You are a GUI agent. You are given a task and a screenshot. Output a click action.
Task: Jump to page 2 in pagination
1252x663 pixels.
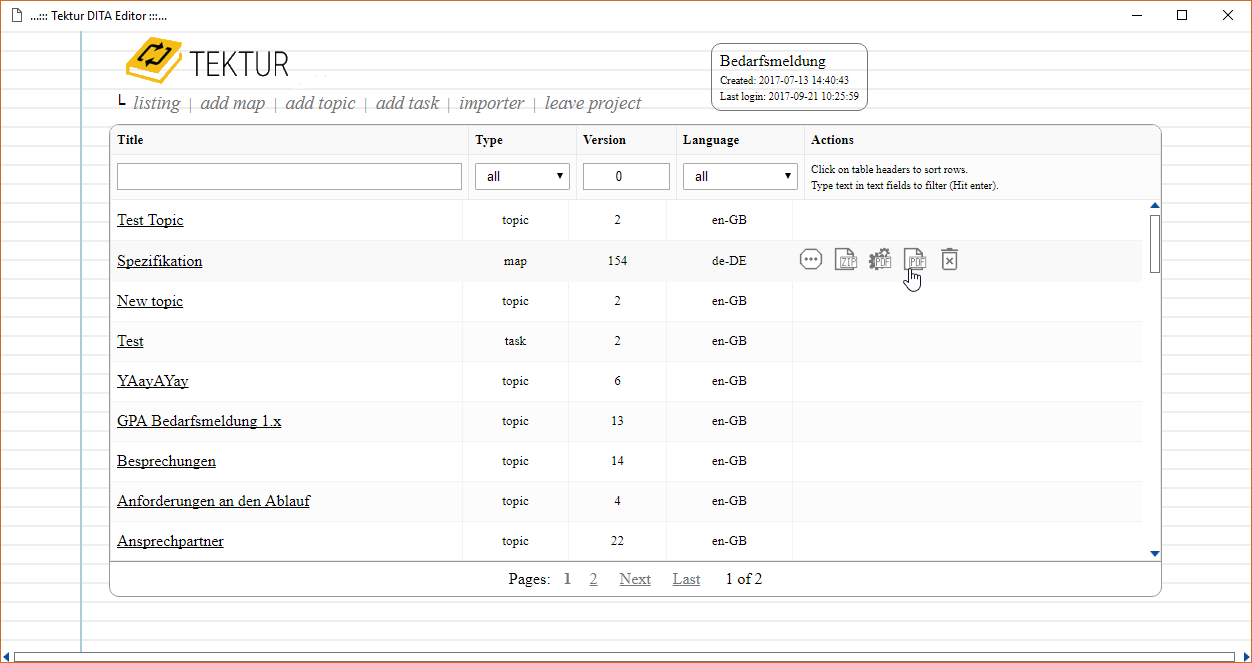click(593, 579)
